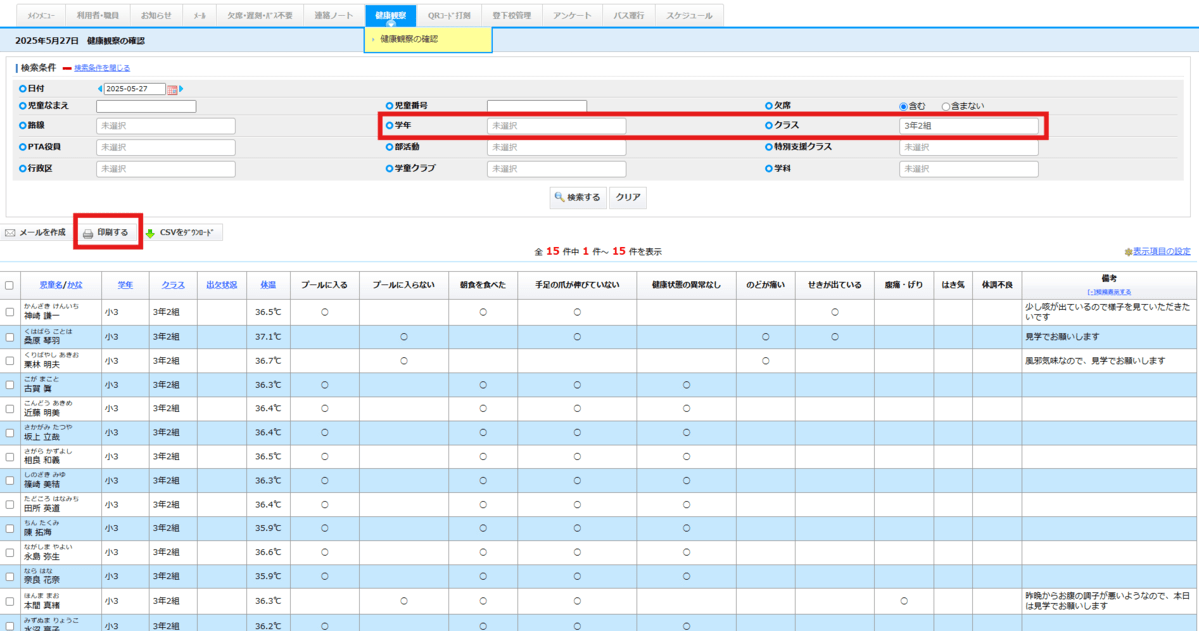Open the 部活動 selection dropdown
Screen dimensions: 1199x631
click(556, 147)
